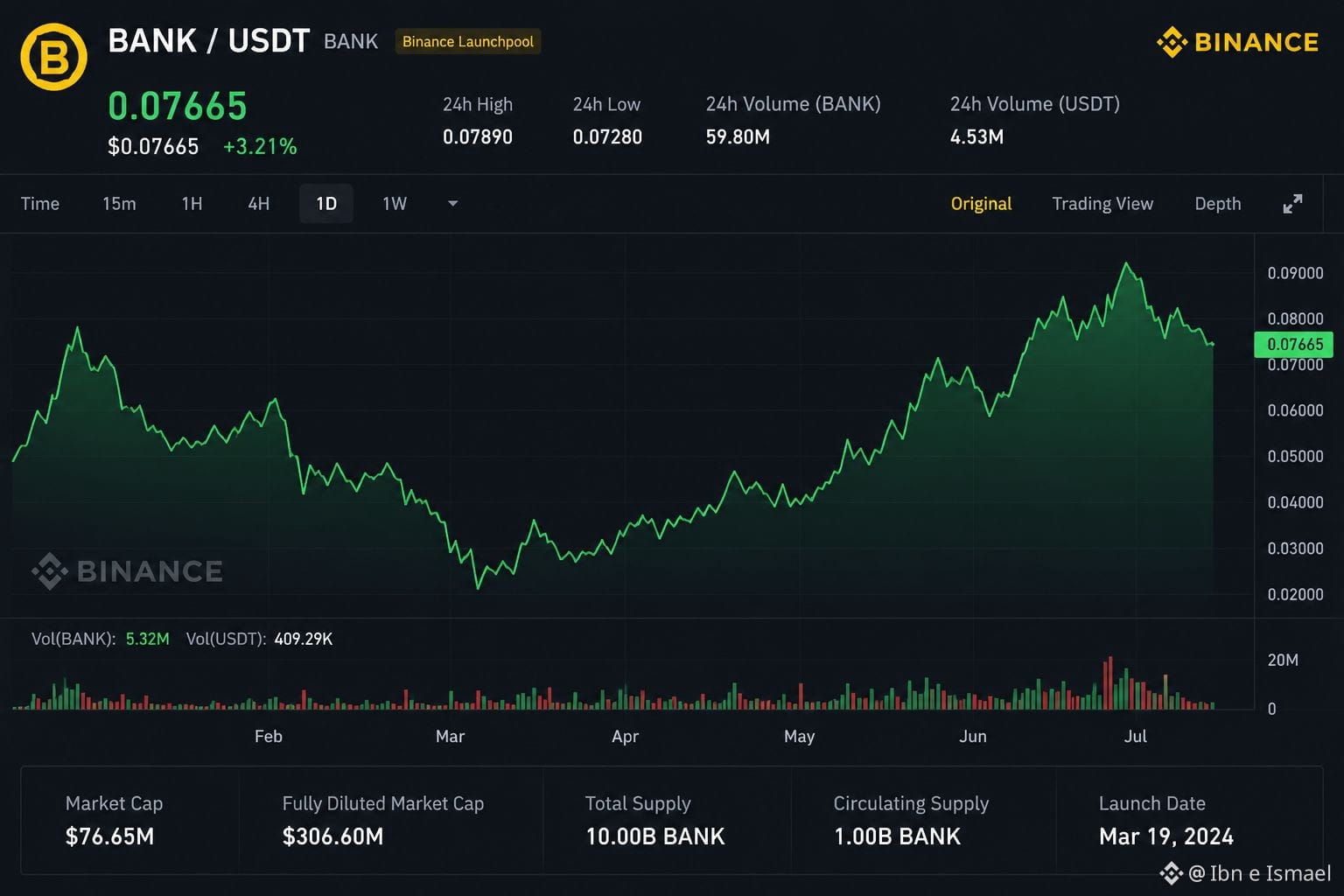Click the Vol(BANK) 5.32M reading

tap(148, 640)
